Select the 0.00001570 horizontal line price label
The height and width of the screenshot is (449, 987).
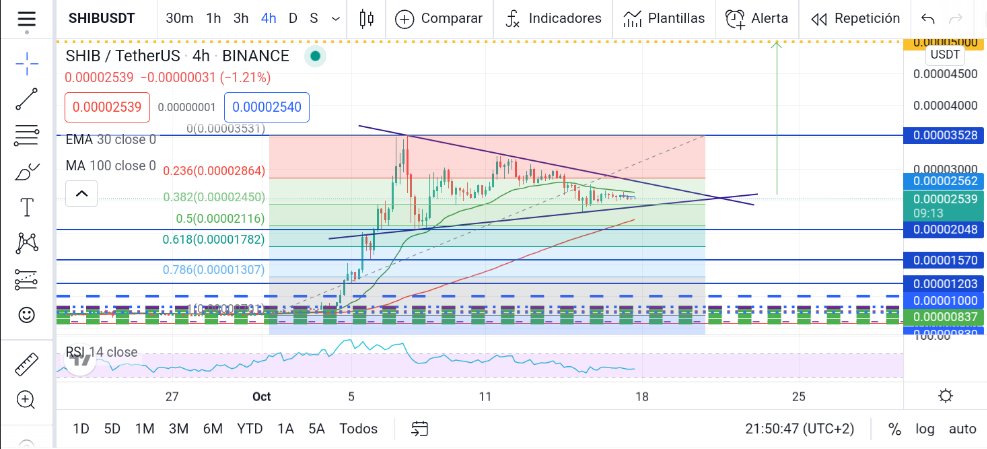pos(944,260)
